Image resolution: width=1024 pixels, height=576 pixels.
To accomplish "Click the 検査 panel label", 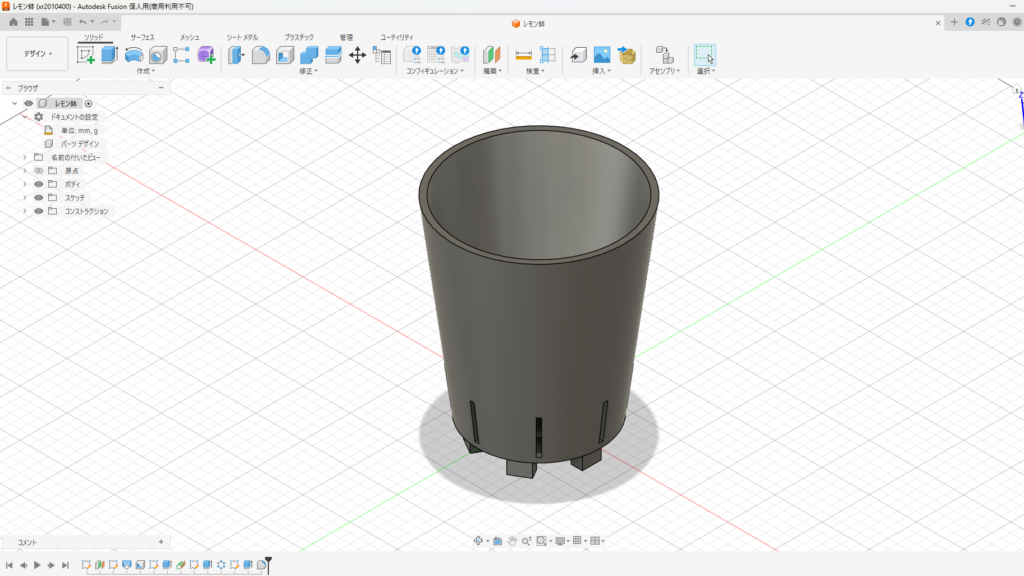I will pyautogui.click(x=535, y=71).
